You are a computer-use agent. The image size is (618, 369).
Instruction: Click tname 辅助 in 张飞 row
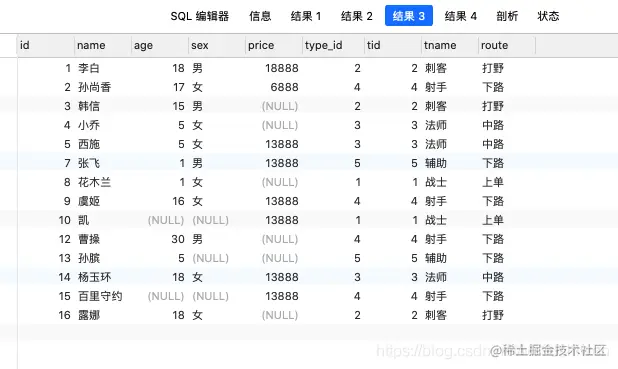point(436,163)
